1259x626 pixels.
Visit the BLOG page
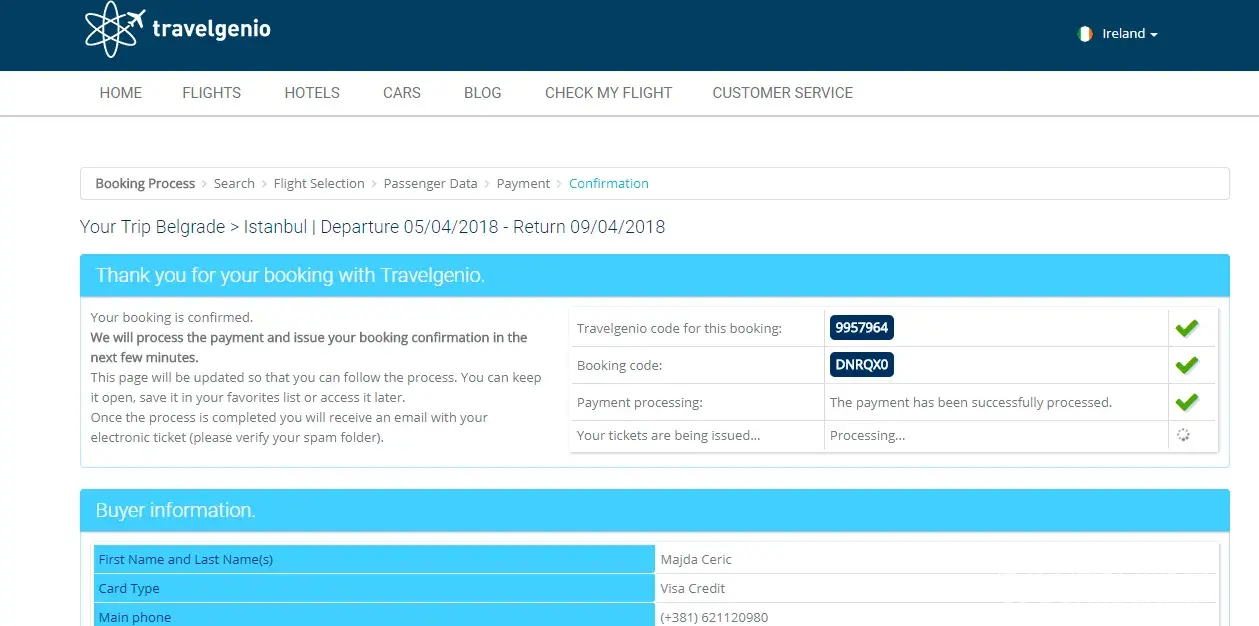482,93
